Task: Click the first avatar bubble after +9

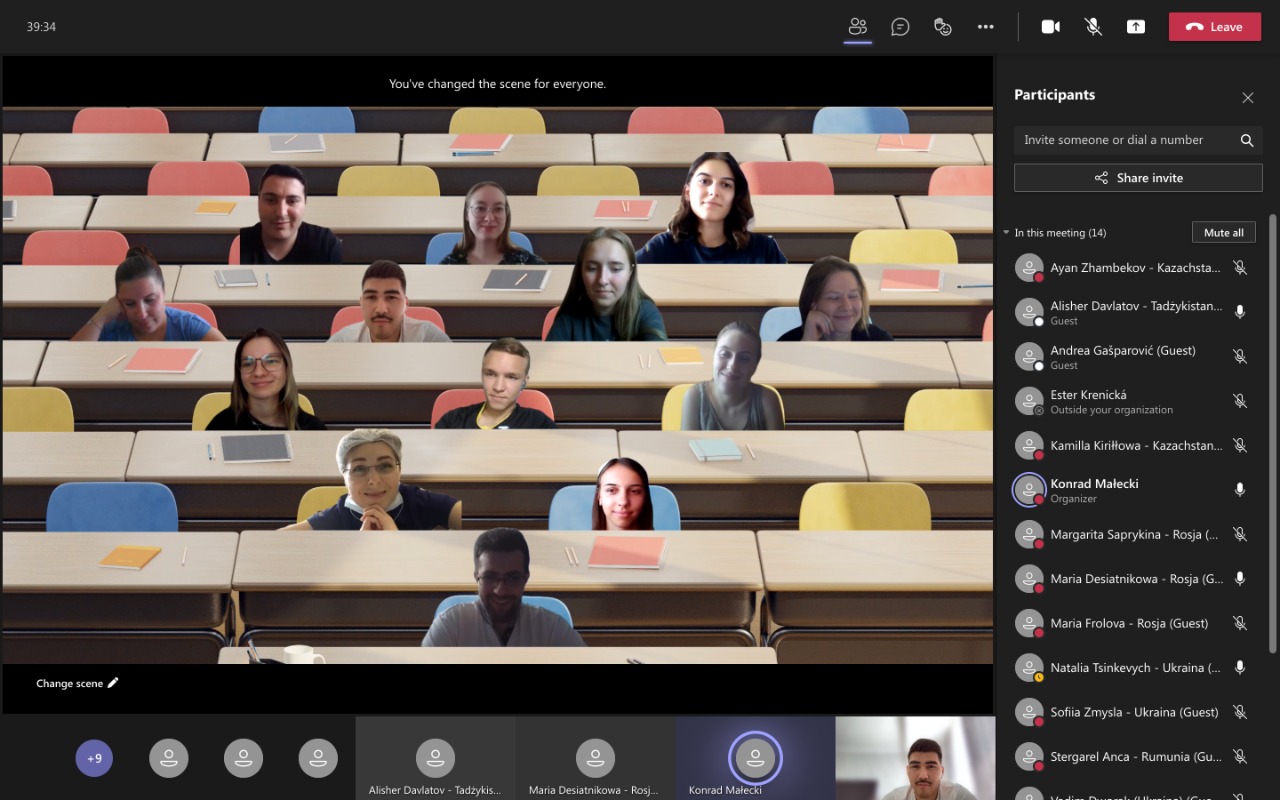Action: click(169, 758)
